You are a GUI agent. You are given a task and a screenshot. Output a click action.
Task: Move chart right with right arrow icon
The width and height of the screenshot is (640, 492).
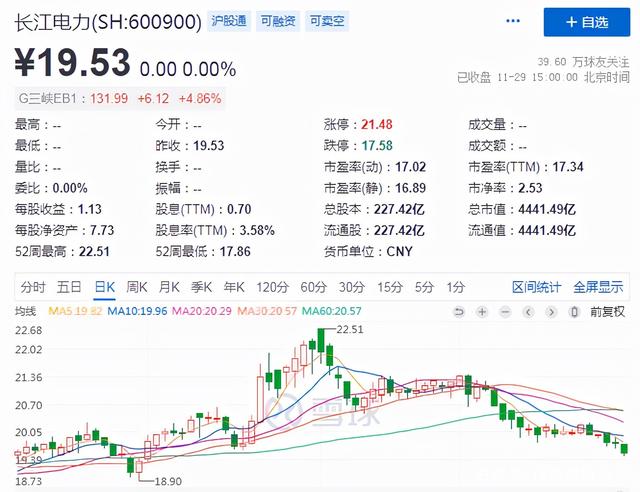[x=551, y=312]
